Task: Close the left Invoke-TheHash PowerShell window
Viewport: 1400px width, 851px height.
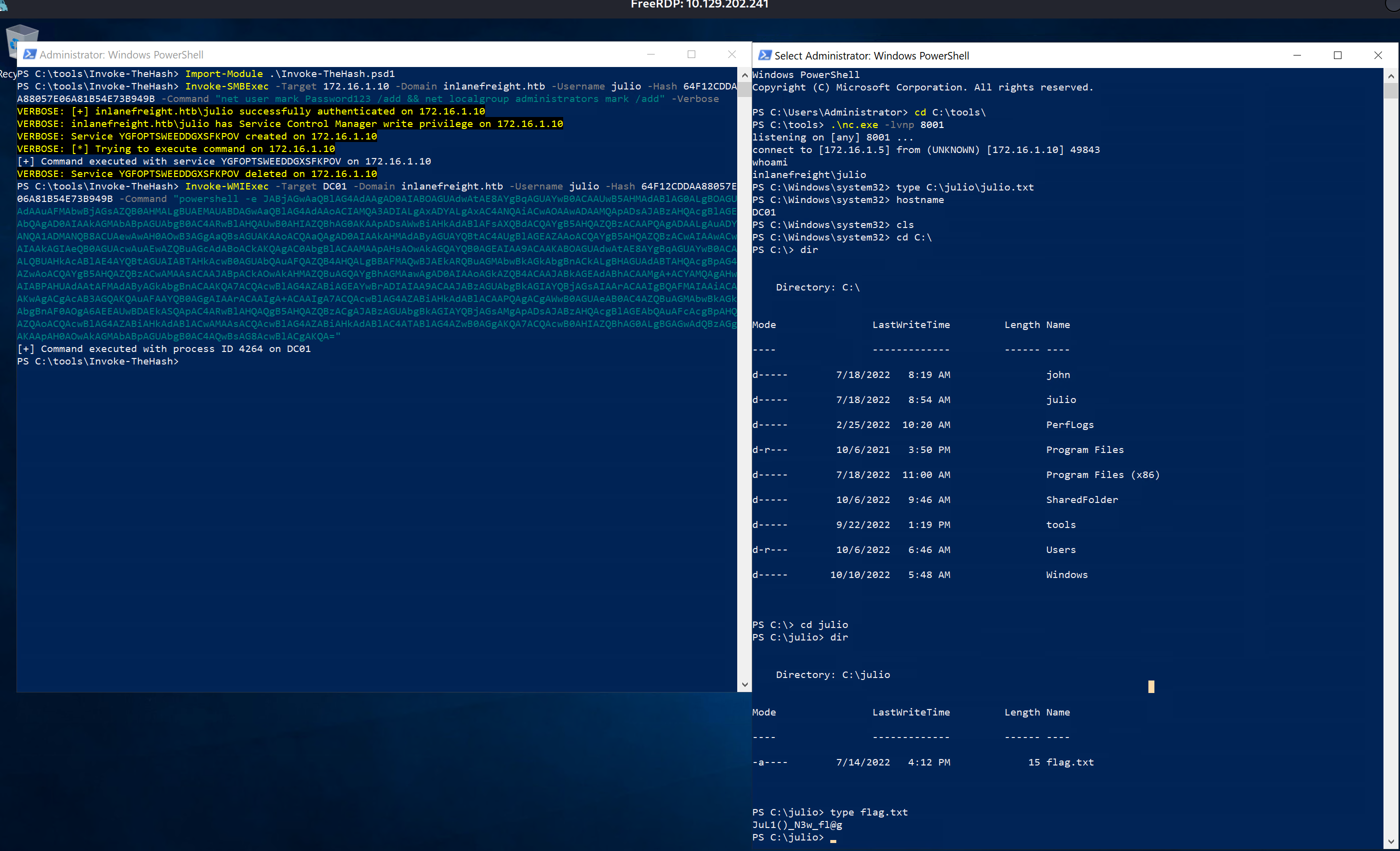Action: [x=732, y=54]
